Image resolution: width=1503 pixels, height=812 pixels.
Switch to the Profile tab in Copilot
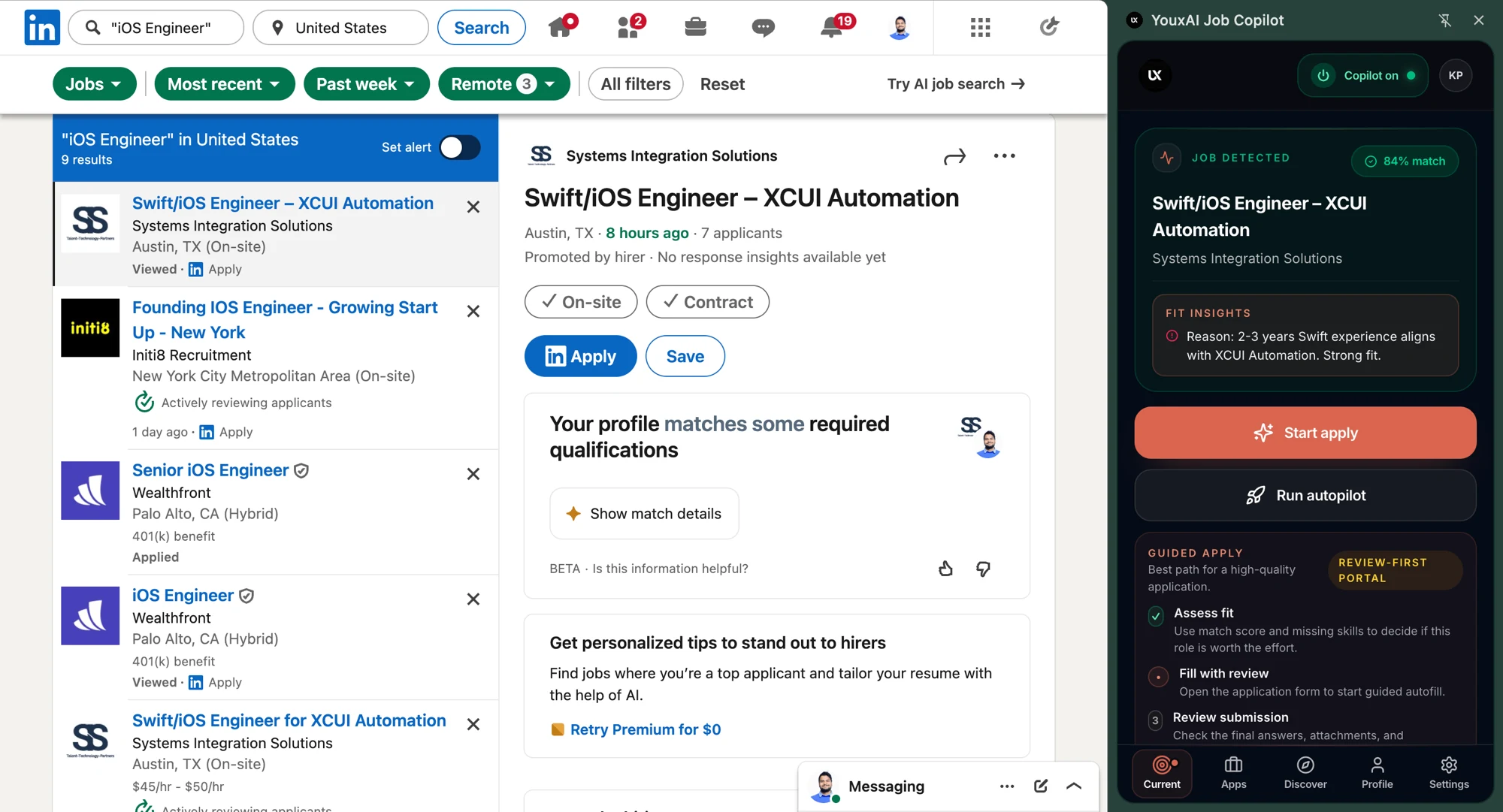coord(1377,772)
